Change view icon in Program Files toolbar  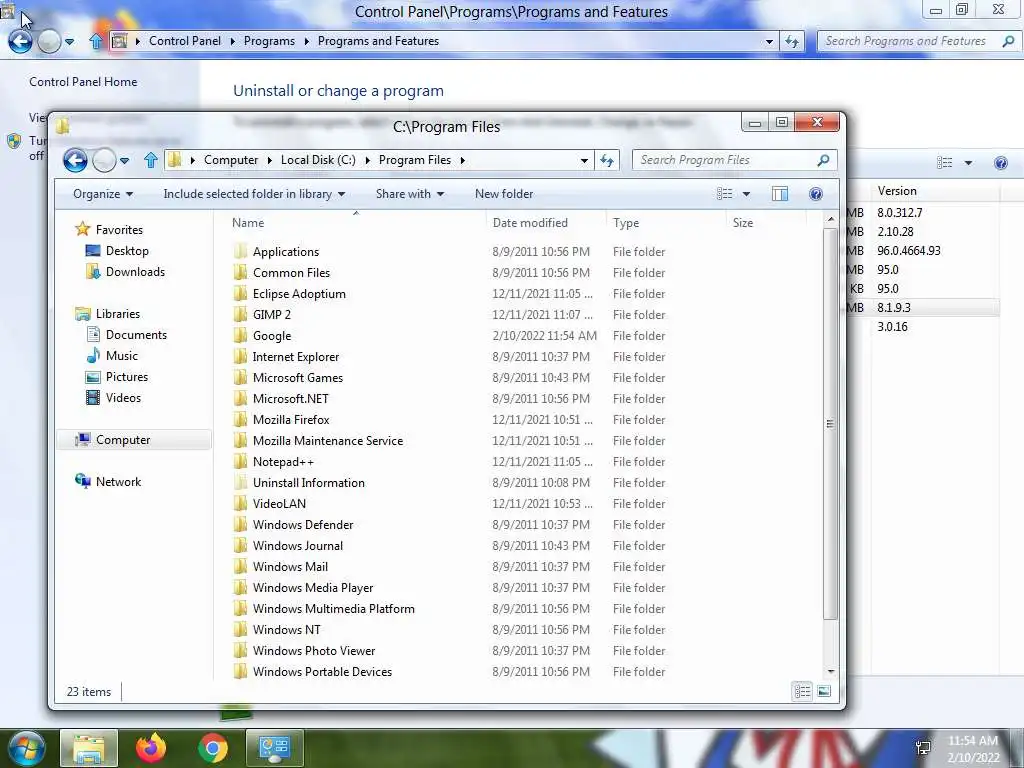tap(724, 194)
